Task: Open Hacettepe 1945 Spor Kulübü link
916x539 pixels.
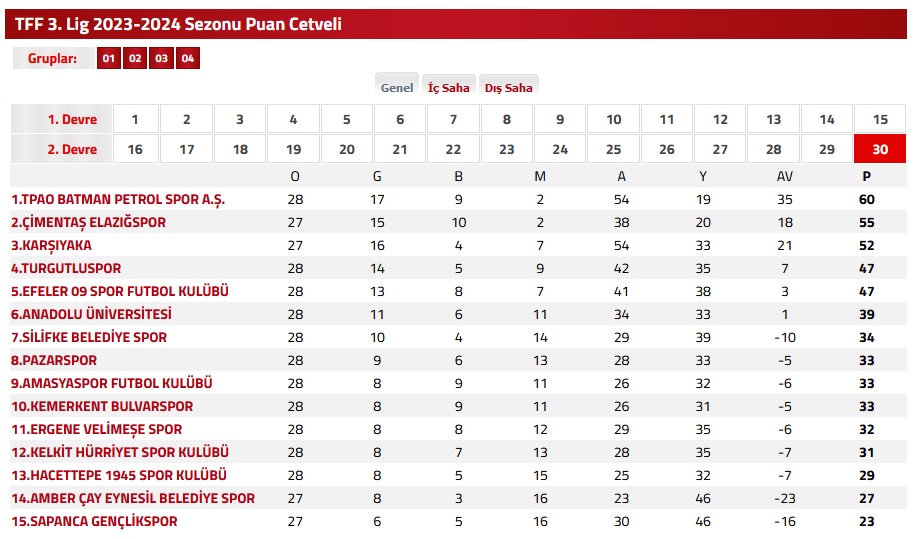Action: click(119, 475)
